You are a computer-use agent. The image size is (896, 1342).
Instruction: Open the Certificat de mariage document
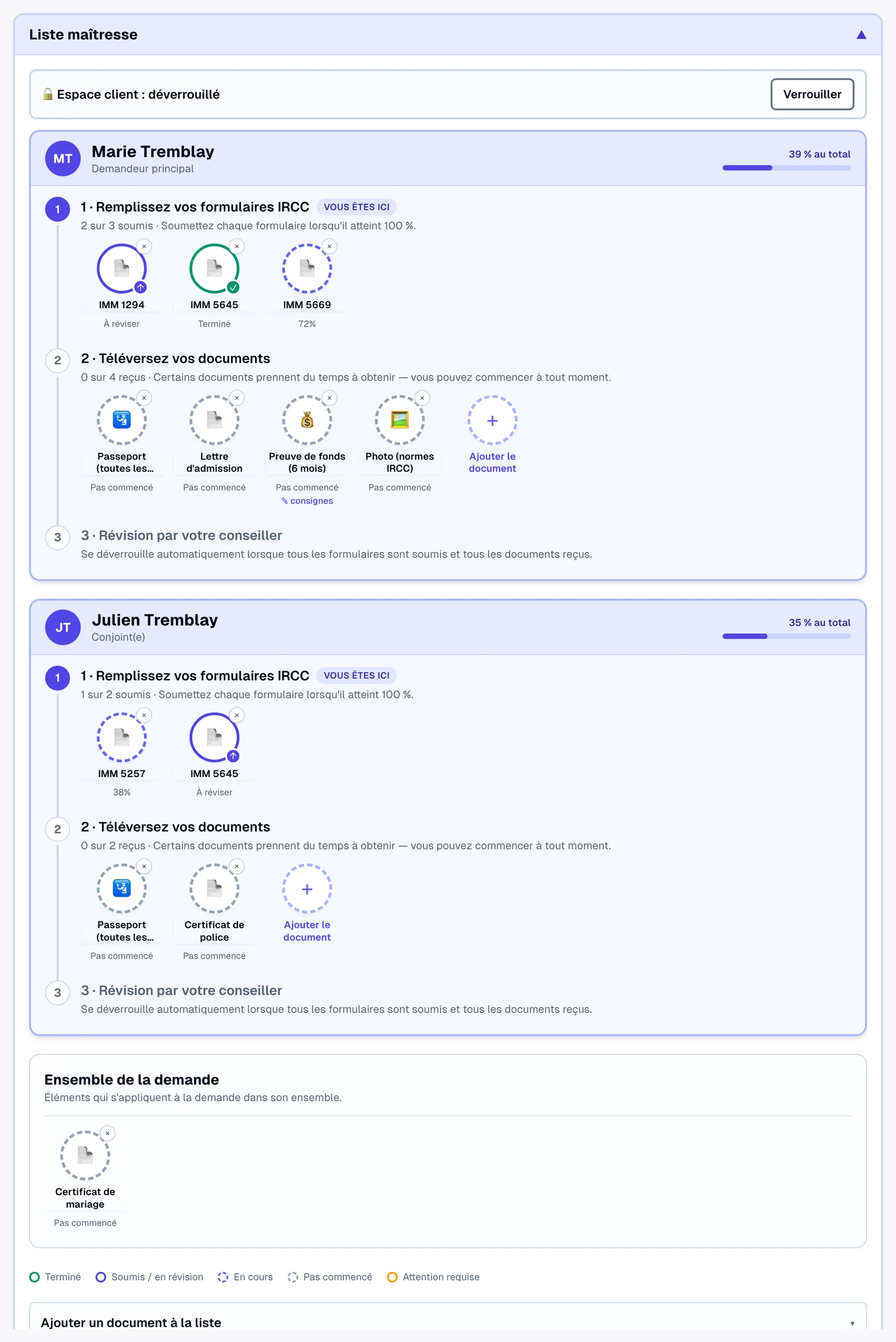click(85, 1155)
